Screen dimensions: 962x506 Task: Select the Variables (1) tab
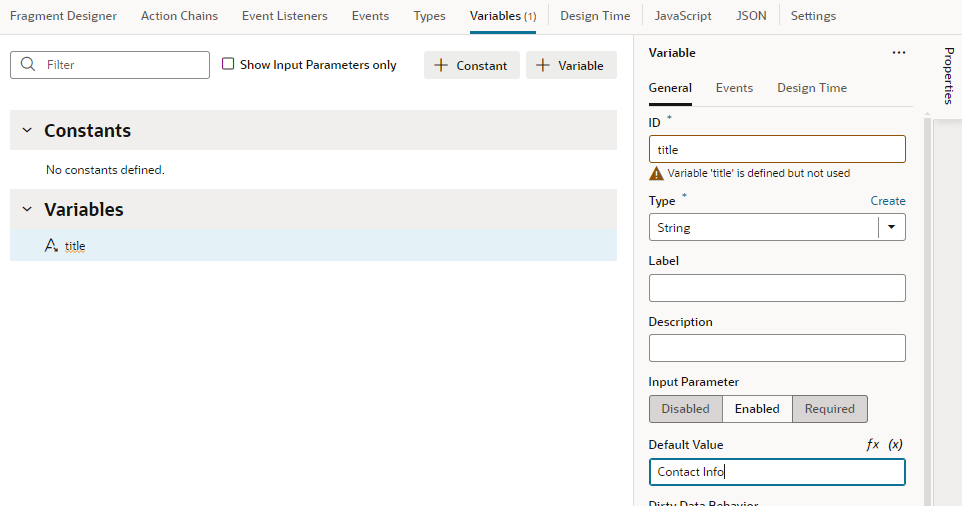(x=503, y=16)
